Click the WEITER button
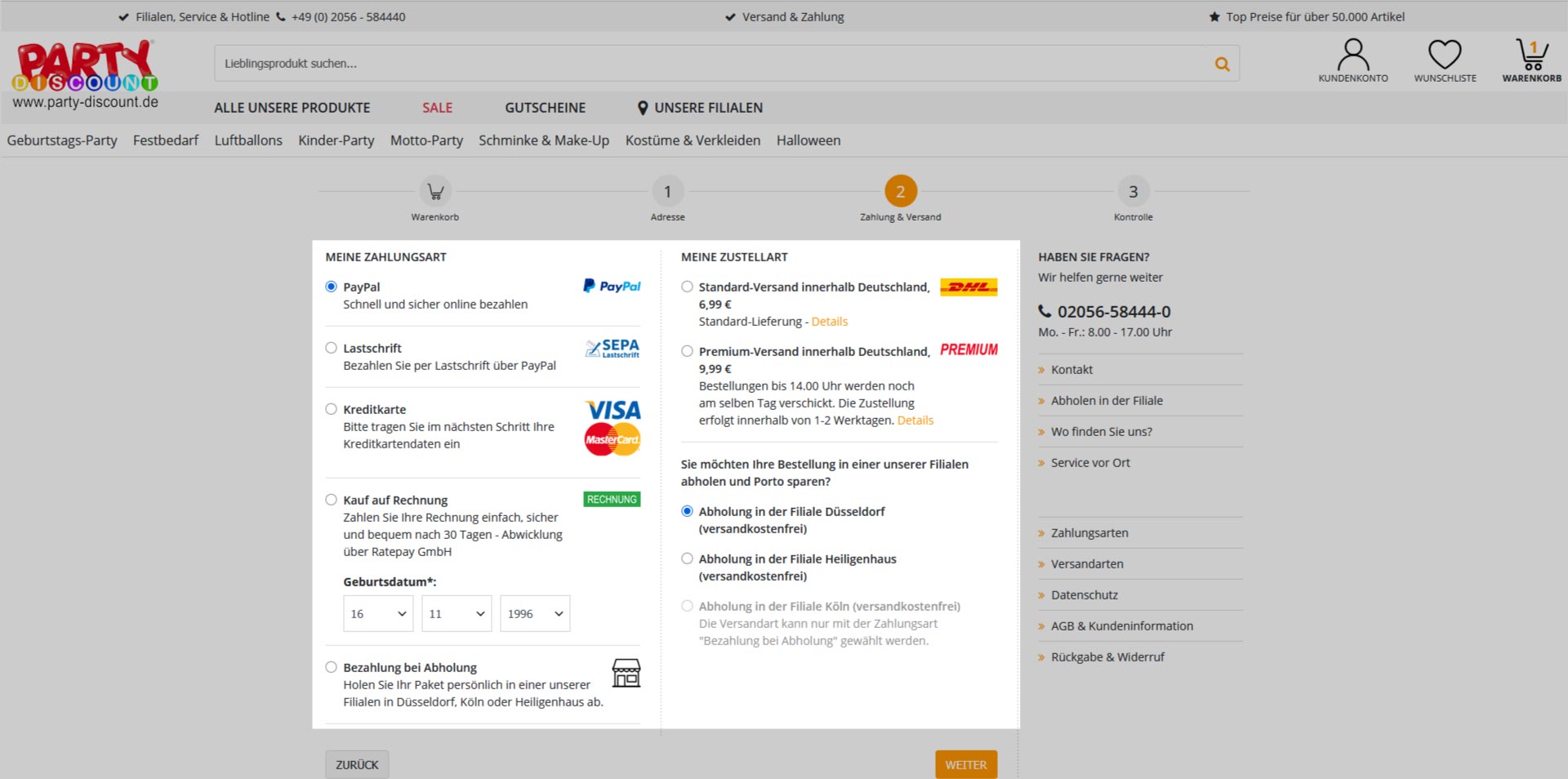Image resolution: width=1568 pixels, height=779 pixels. [966, 764]
